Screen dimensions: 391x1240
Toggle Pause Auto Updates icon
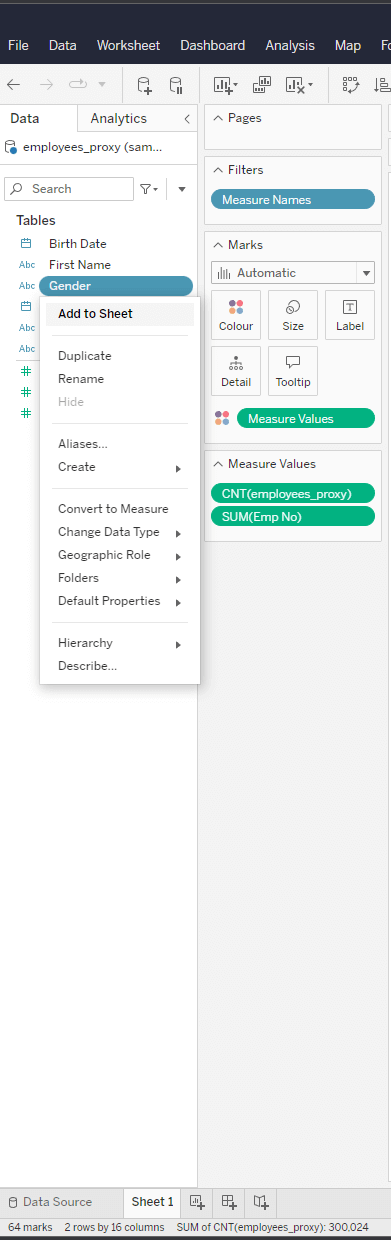[176, 85]
